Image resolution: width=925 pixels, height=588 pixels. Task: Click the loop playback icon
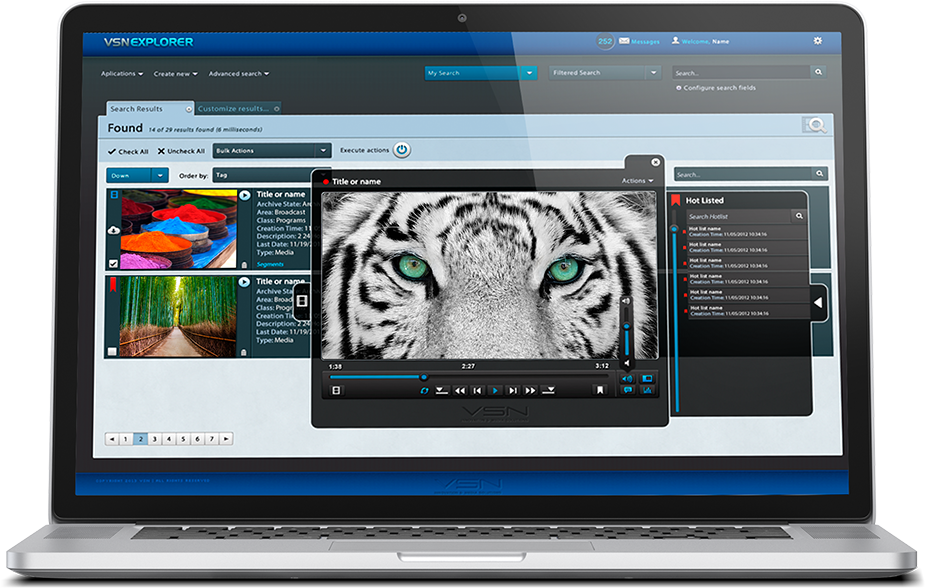coord(424,391)
